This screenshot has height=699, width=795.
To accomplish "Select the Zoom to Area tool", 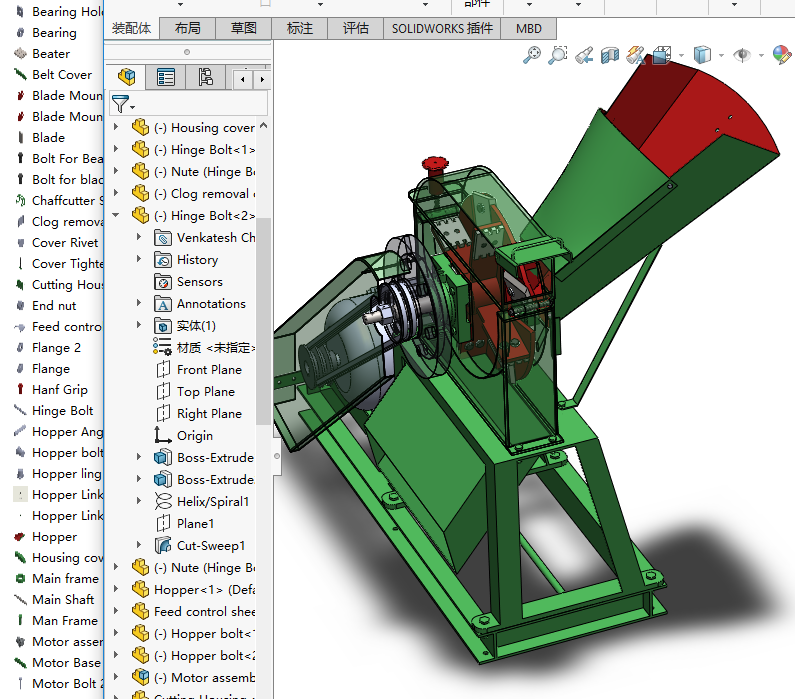I will [558, 55].
